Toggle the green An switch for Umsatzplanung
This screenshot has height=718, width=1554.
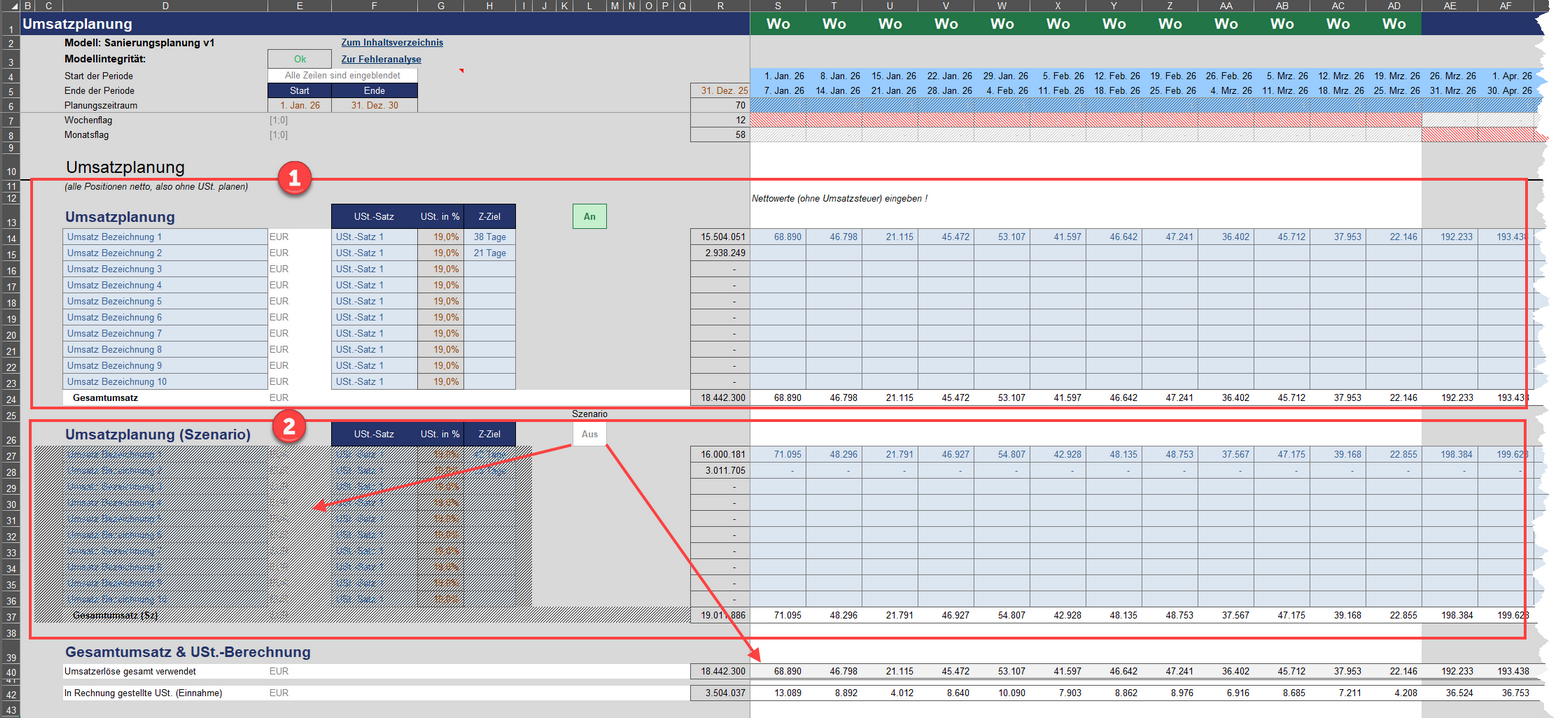pos(589,216)
